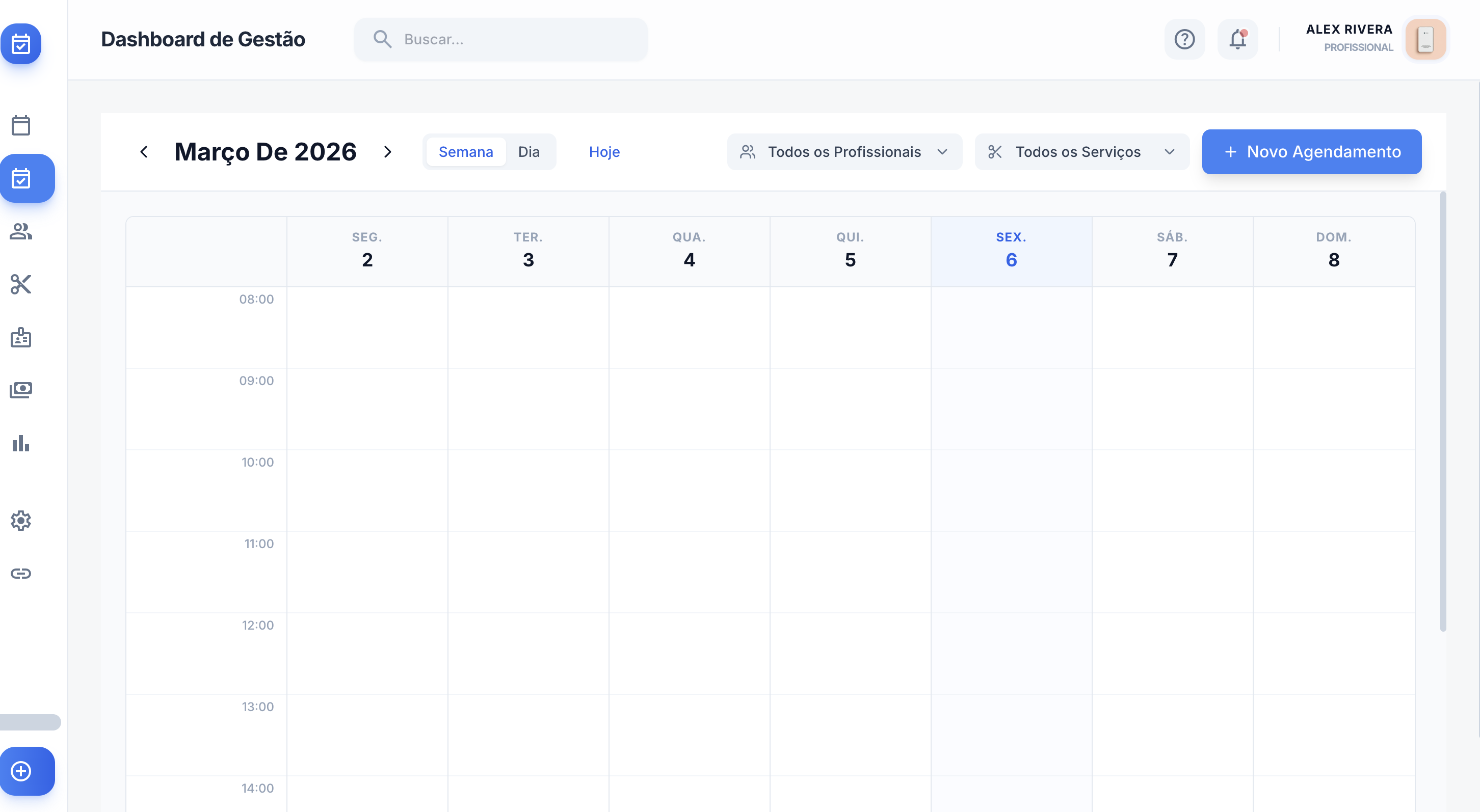The width and height of the screenshot is (1480, 812).
Task: Open the reports bar chart icon
Action: pos(21,443)
